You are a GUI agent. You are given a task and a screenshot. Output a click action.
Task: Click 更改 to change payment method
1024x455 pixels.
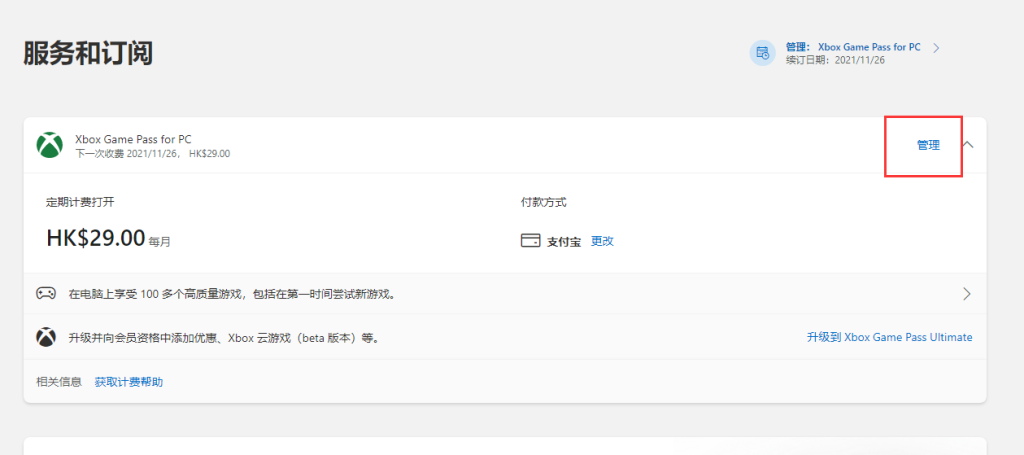click(x=602, y=241)
